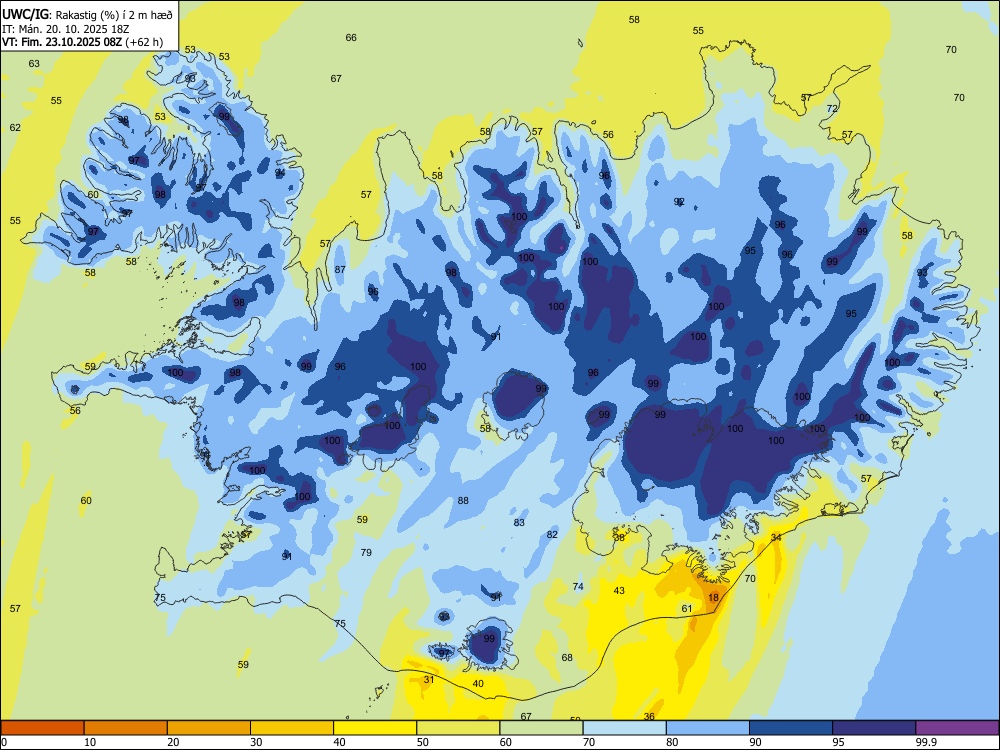
Task: Click the humidity value '18' on the map
Action: coord(713,598)
